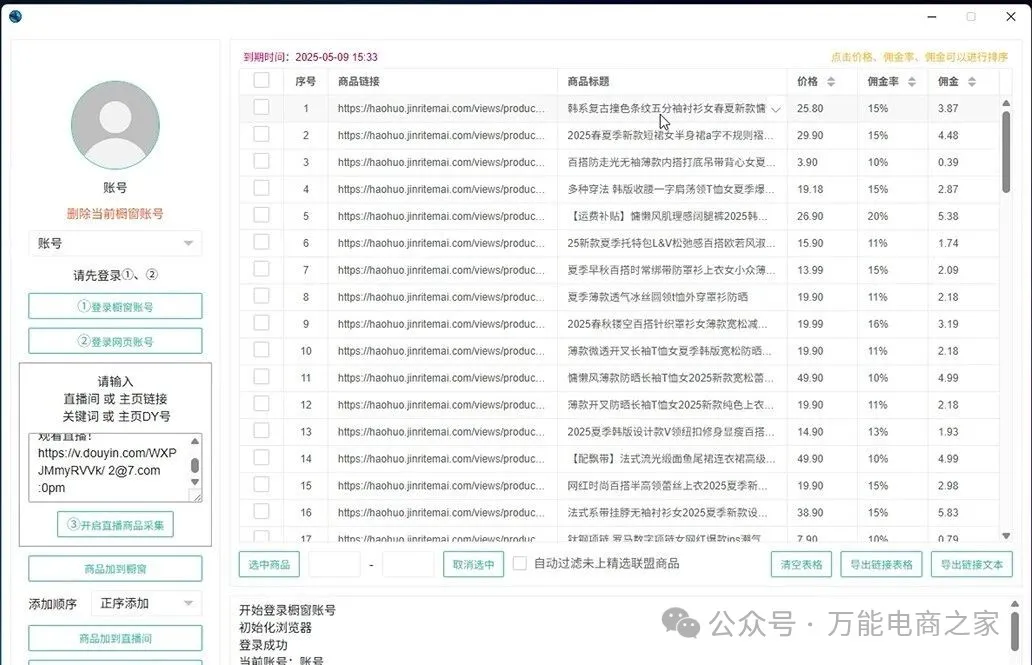Screen dimensions: 1032x665
Task: Tick the checkbox for row 1
Action: click(261, 107)
